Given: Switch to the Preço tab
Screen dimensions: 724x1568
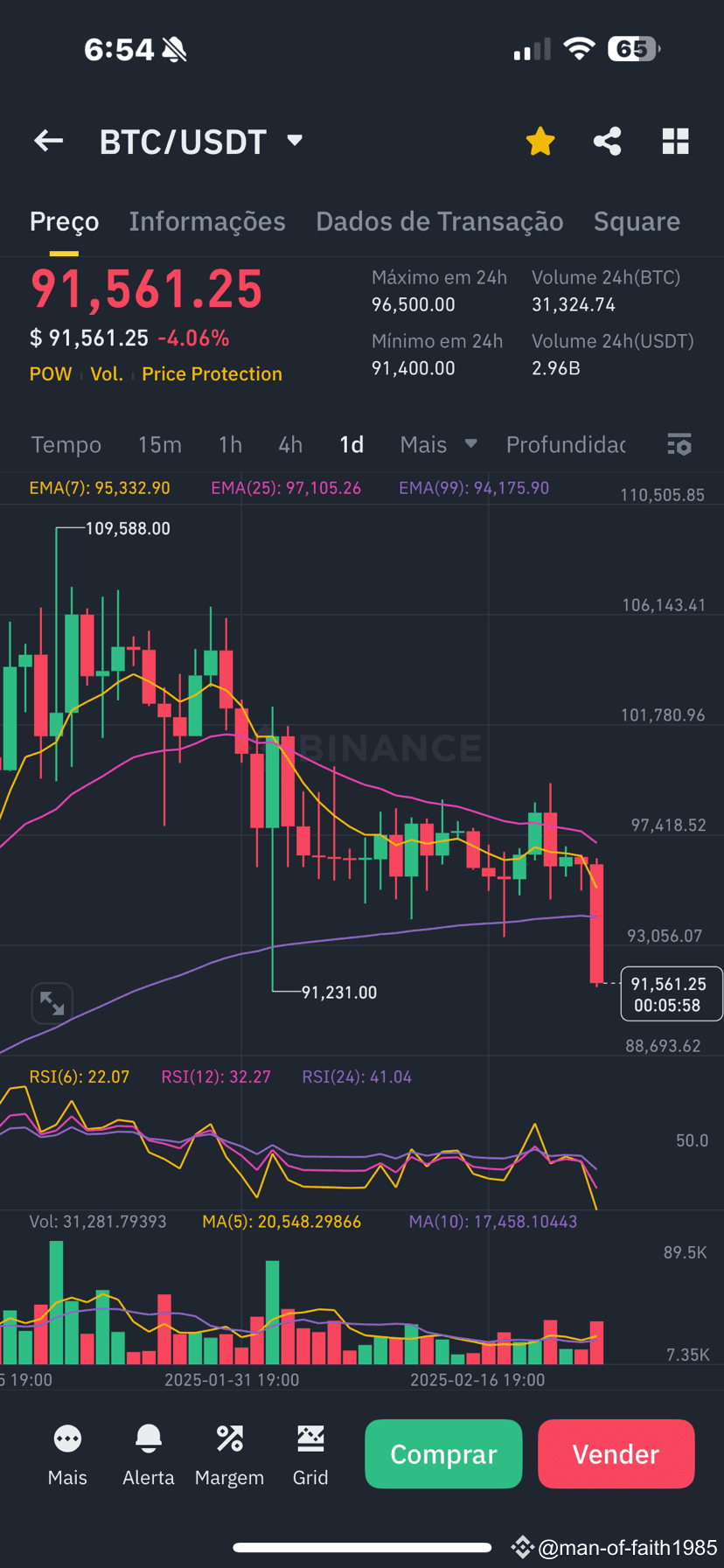Looking at the screenshot, I should (64, 222).
